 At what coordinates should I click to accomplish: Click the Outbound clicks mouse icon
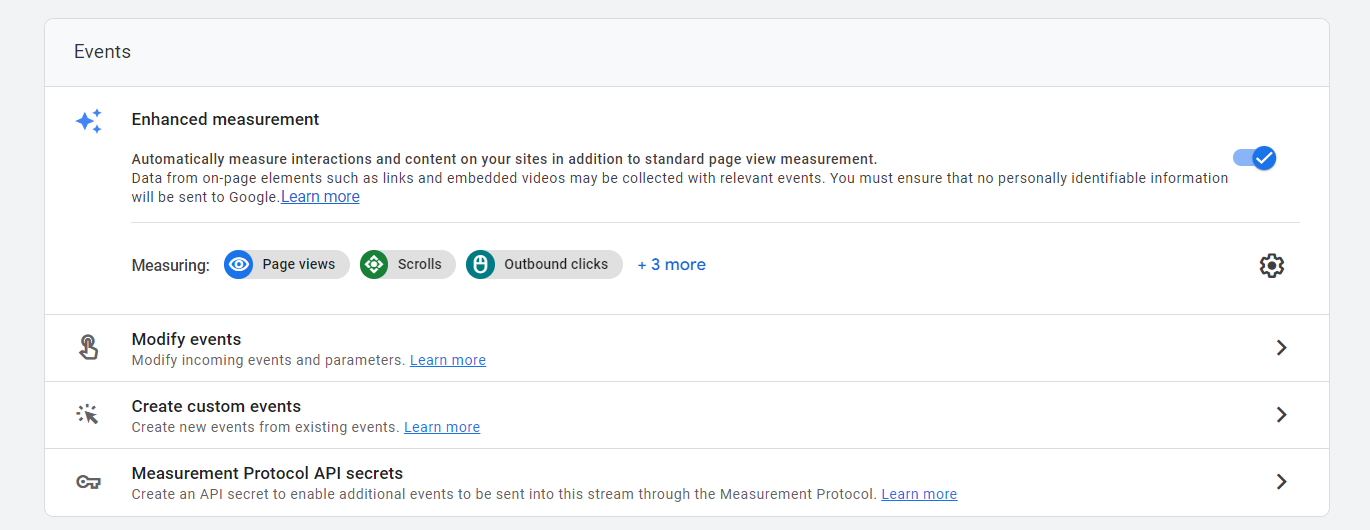[x=480, y=264]
